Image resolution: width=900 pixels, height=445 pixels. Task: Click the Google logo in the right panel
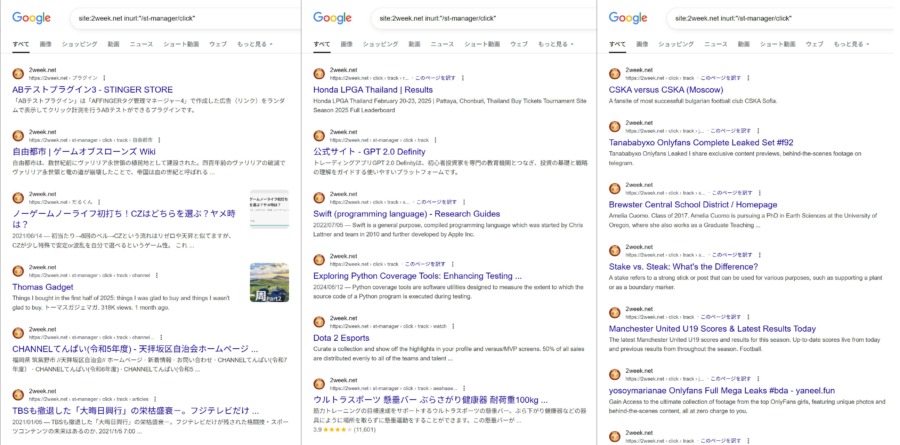coord(628,18)
